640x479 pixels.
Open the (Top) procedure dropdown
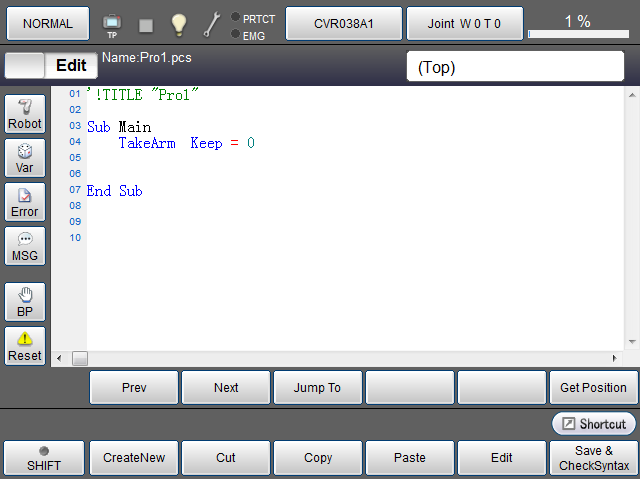(x=514, y=67)
